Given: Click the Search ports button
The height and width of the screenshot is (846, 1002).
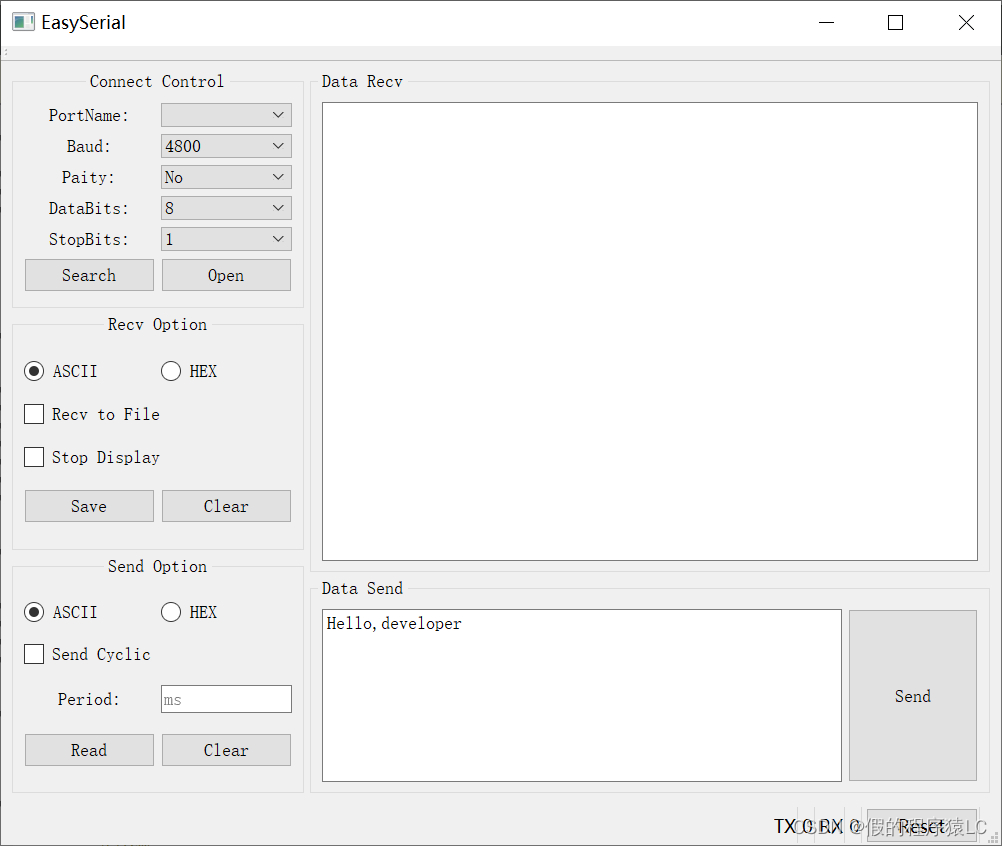Looking at the screenshot, I should (x=89, y=275).
